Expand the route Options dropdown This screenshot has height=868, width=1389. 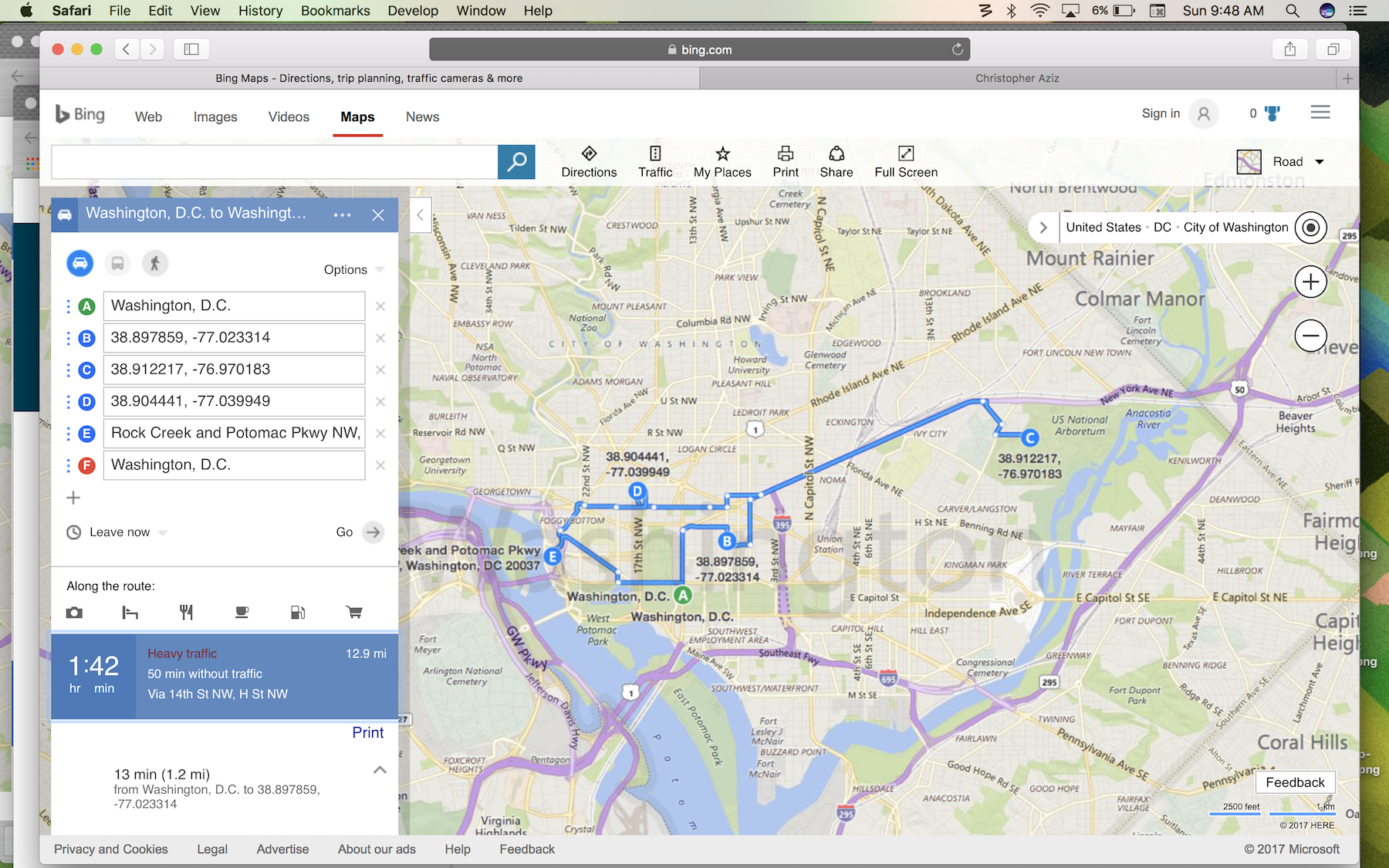[x=354, y=269]
